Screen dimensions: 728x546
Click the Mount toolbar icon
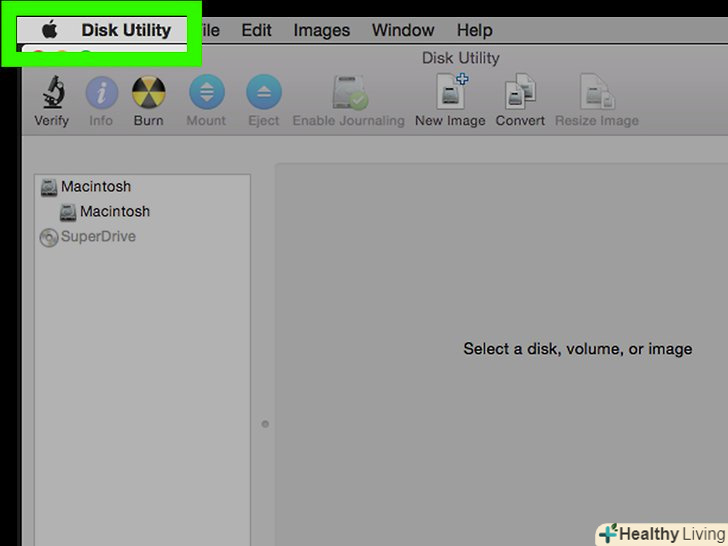pos(207,92)
